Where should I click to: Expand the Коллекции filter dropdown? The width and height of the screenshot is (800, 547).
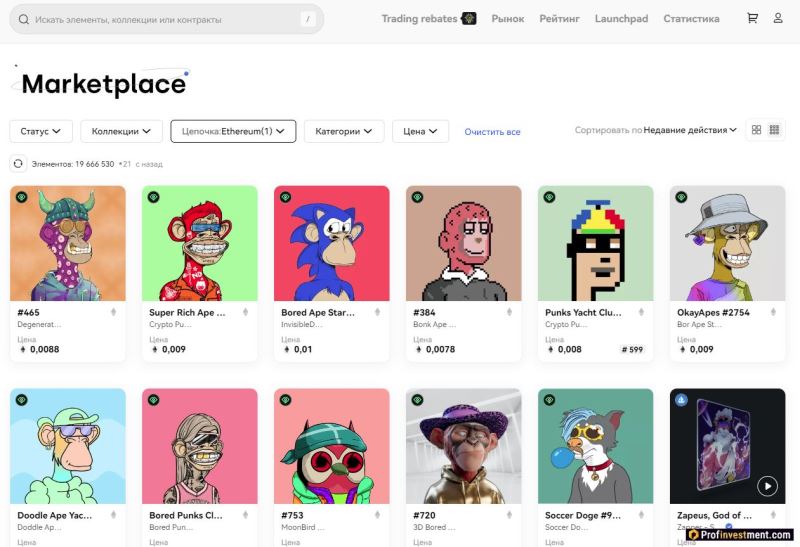(121, 131)
